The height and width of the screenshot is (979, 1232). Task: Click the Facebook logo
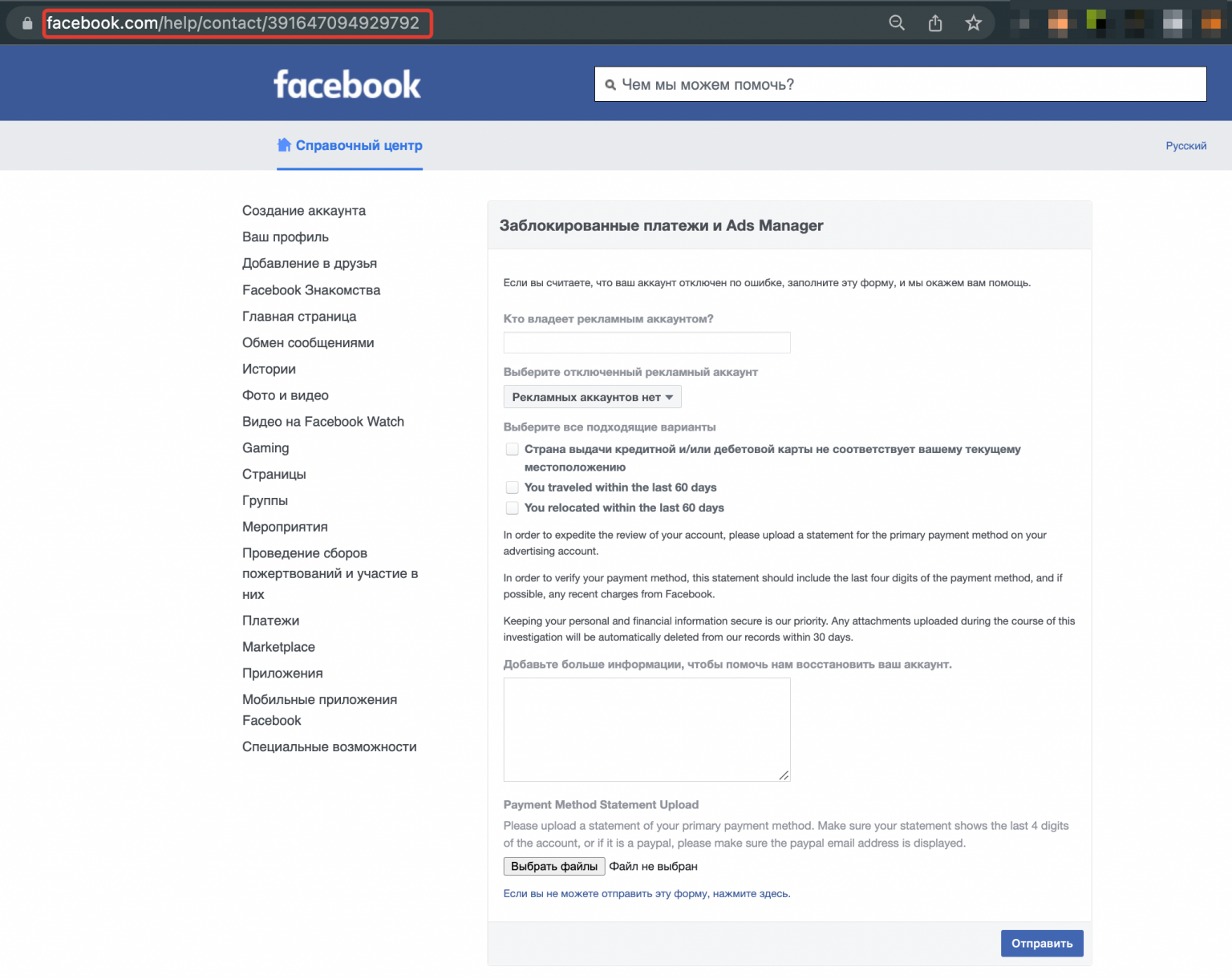tap(346, 84)
